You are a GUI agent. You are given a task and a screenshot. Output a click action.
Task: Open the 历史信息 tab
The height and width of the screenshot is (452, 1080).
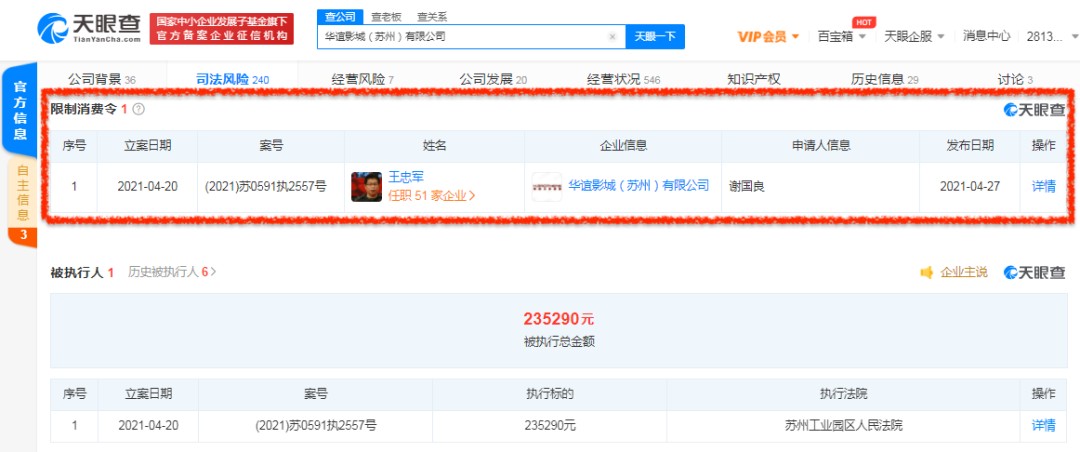pyautogui.click(x=884, y=80)
